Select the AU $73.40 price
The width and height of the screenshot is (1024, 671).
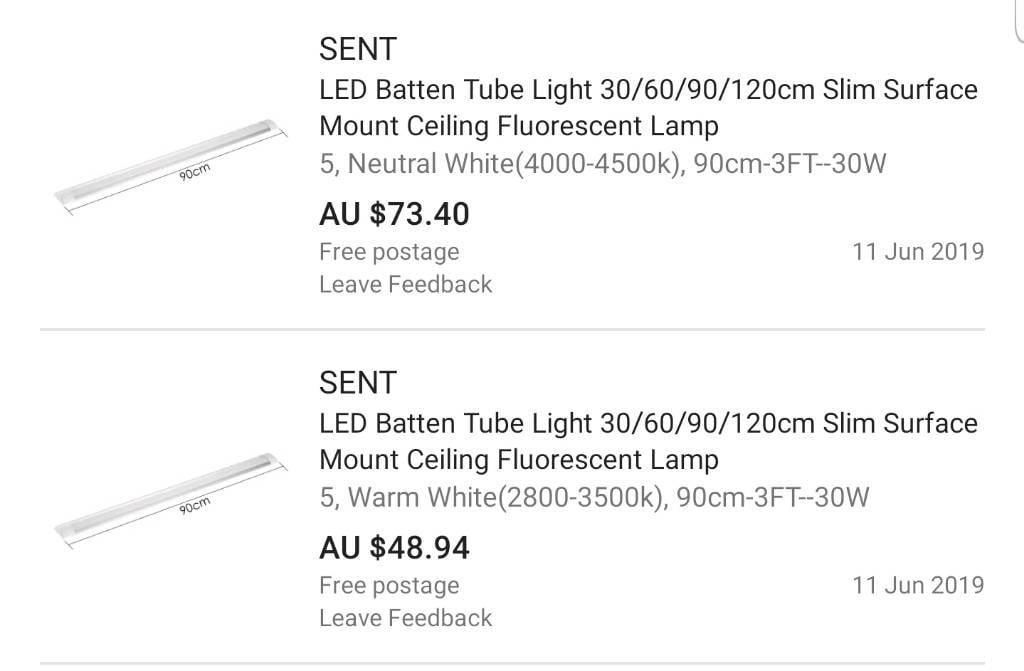pyautogui.click(x=394, y=214)
